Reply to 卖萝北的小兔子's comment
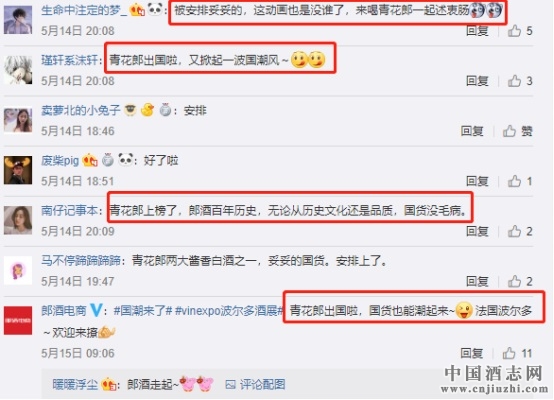This screenshot has height=400, width=554. 472,131
